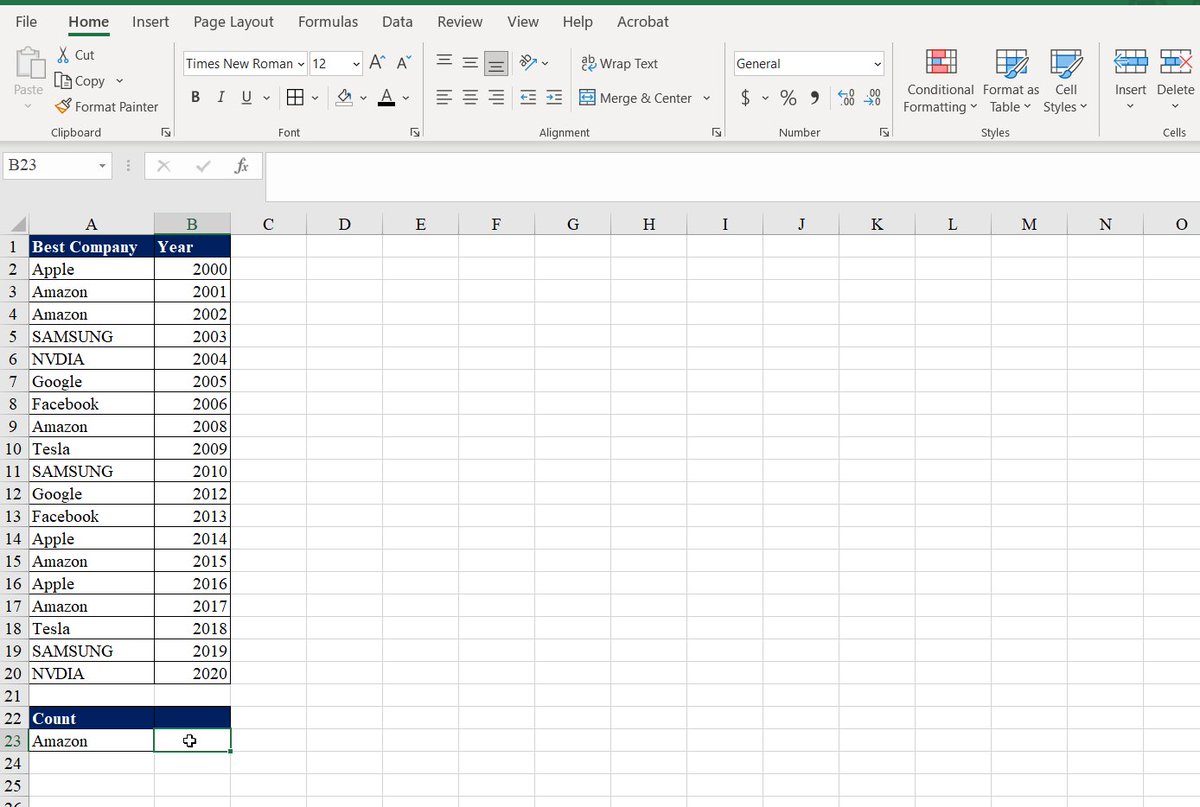Open Merge & Center dropdown arrow

tap(706, 98)
